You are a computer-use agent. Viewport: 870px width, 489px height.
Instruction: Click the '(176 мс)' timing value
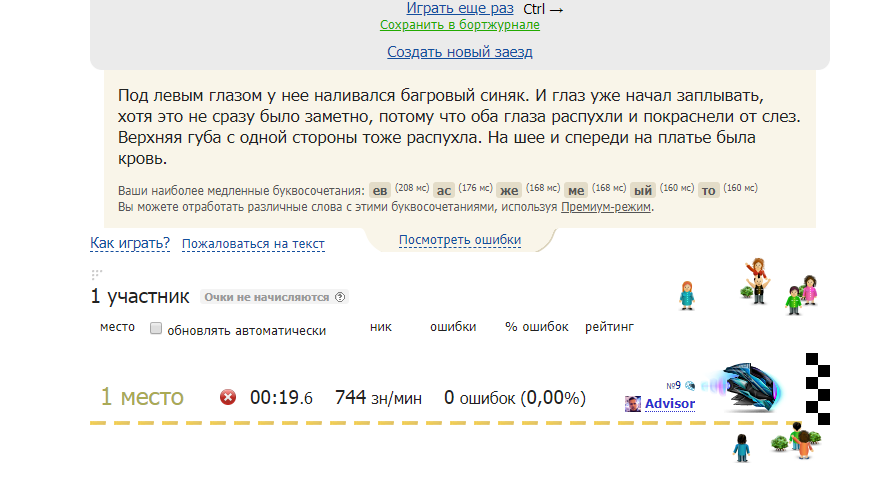coord(476,188)
